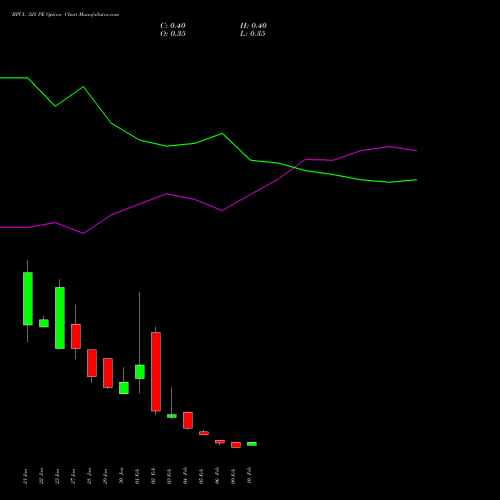Select the small green candle above 22 Jan
This screenshot has width=500, height=500.
tap(44, 323)
